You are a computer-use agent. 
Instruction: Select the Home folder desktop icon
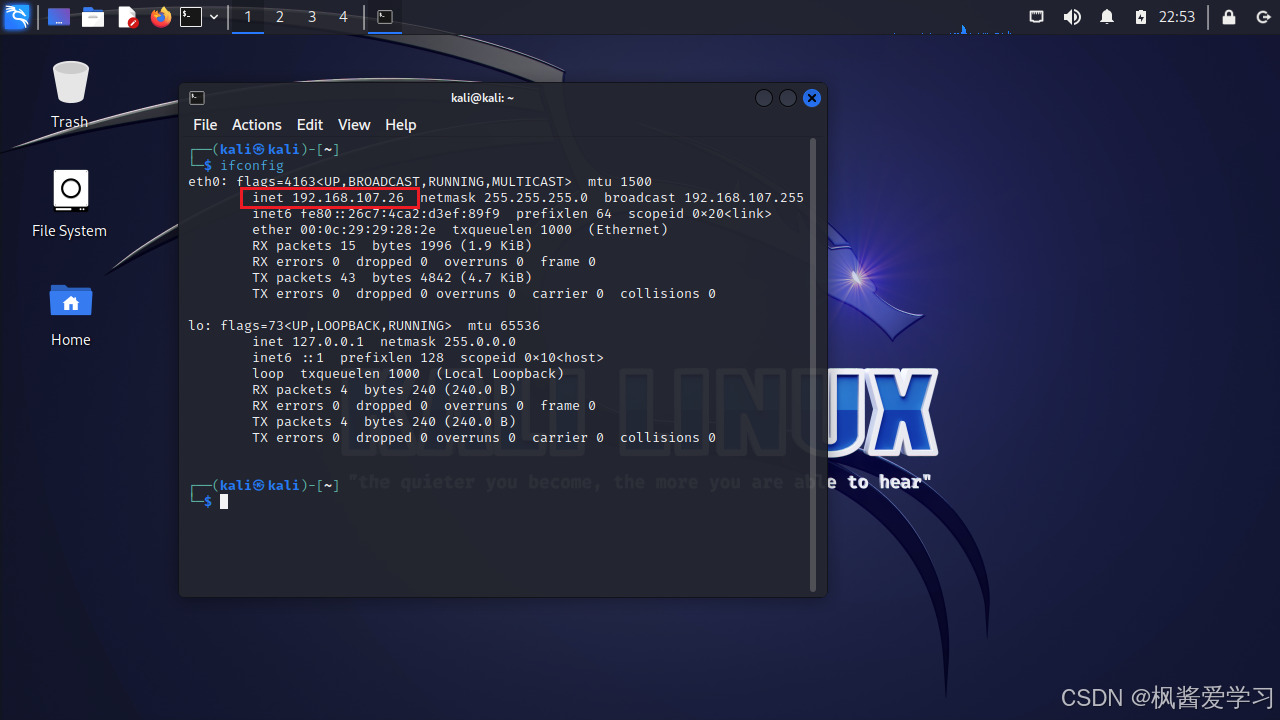coord(71,314)
